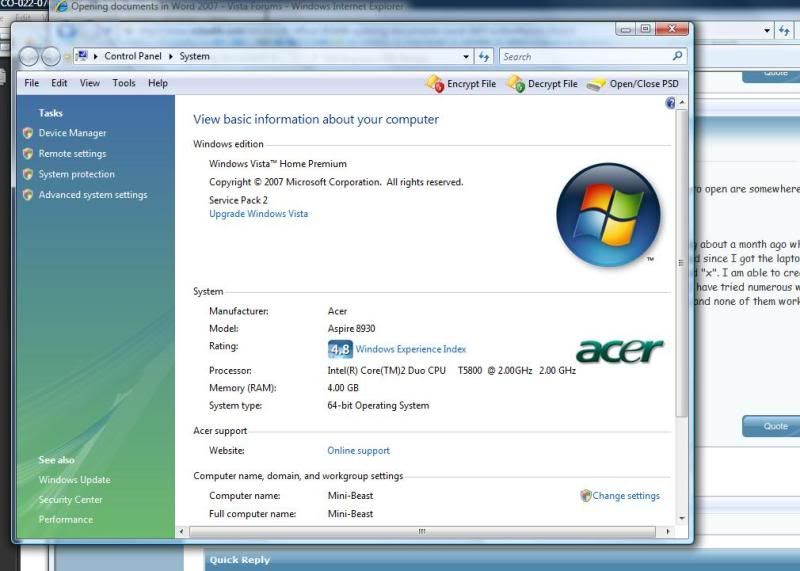Click the shield icon beside Device Manager
The image size is (800, 571).
(x=28, y=133)
